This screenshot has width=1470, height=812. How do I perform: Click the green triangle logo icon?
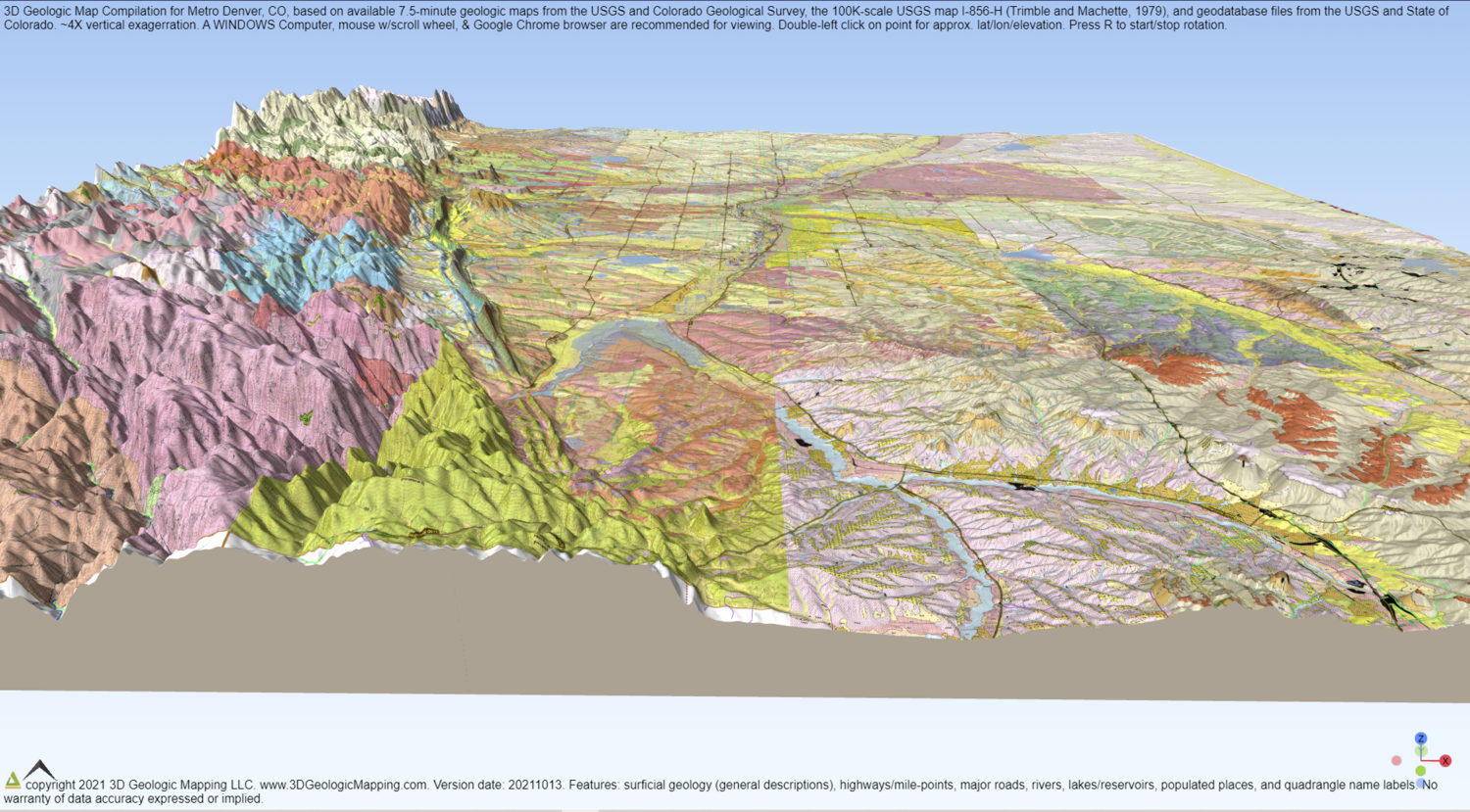(13, 780)
